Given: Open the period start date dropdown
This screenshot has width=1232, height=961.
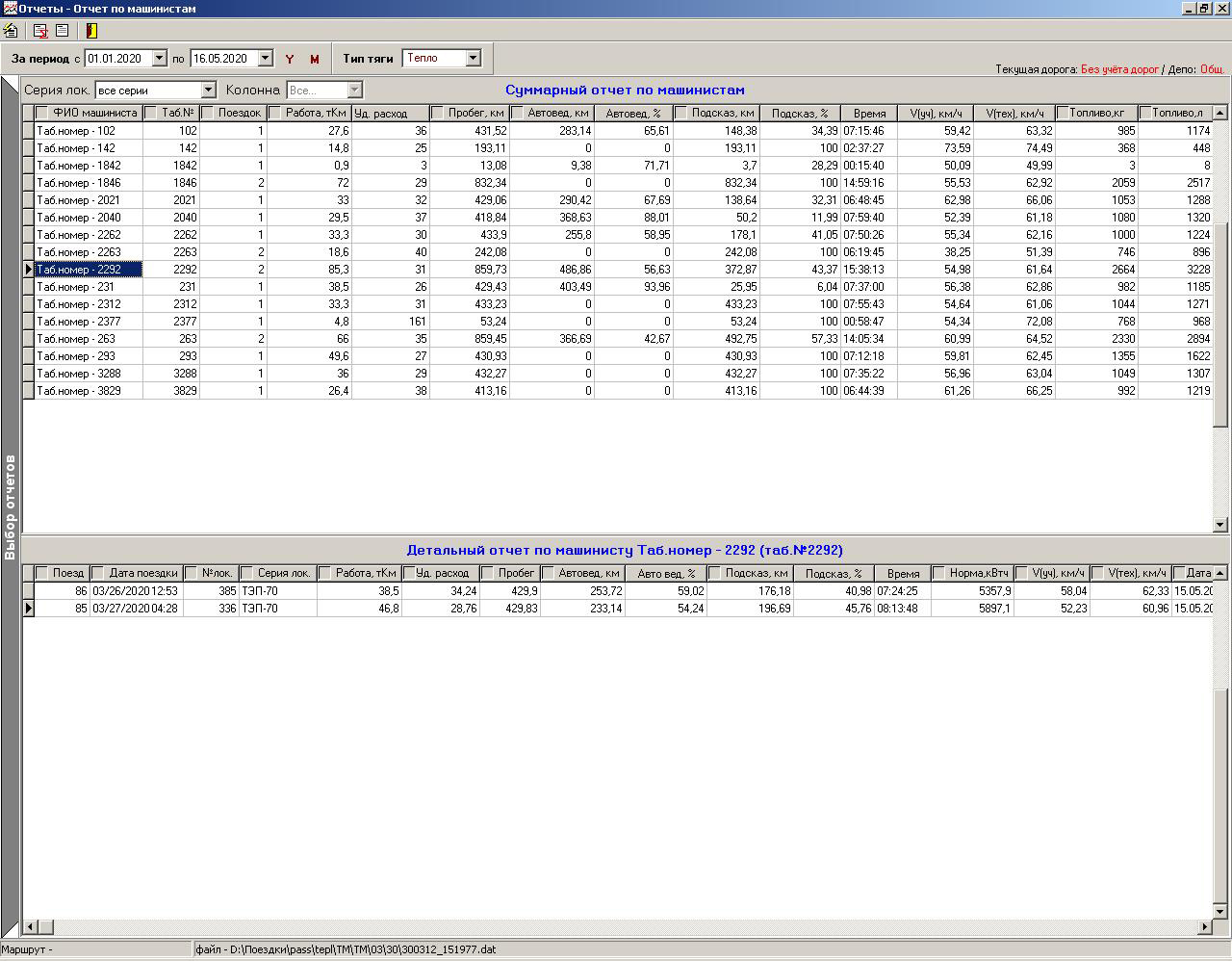Looking at the screenshot, I should click(x=160, y=59).
